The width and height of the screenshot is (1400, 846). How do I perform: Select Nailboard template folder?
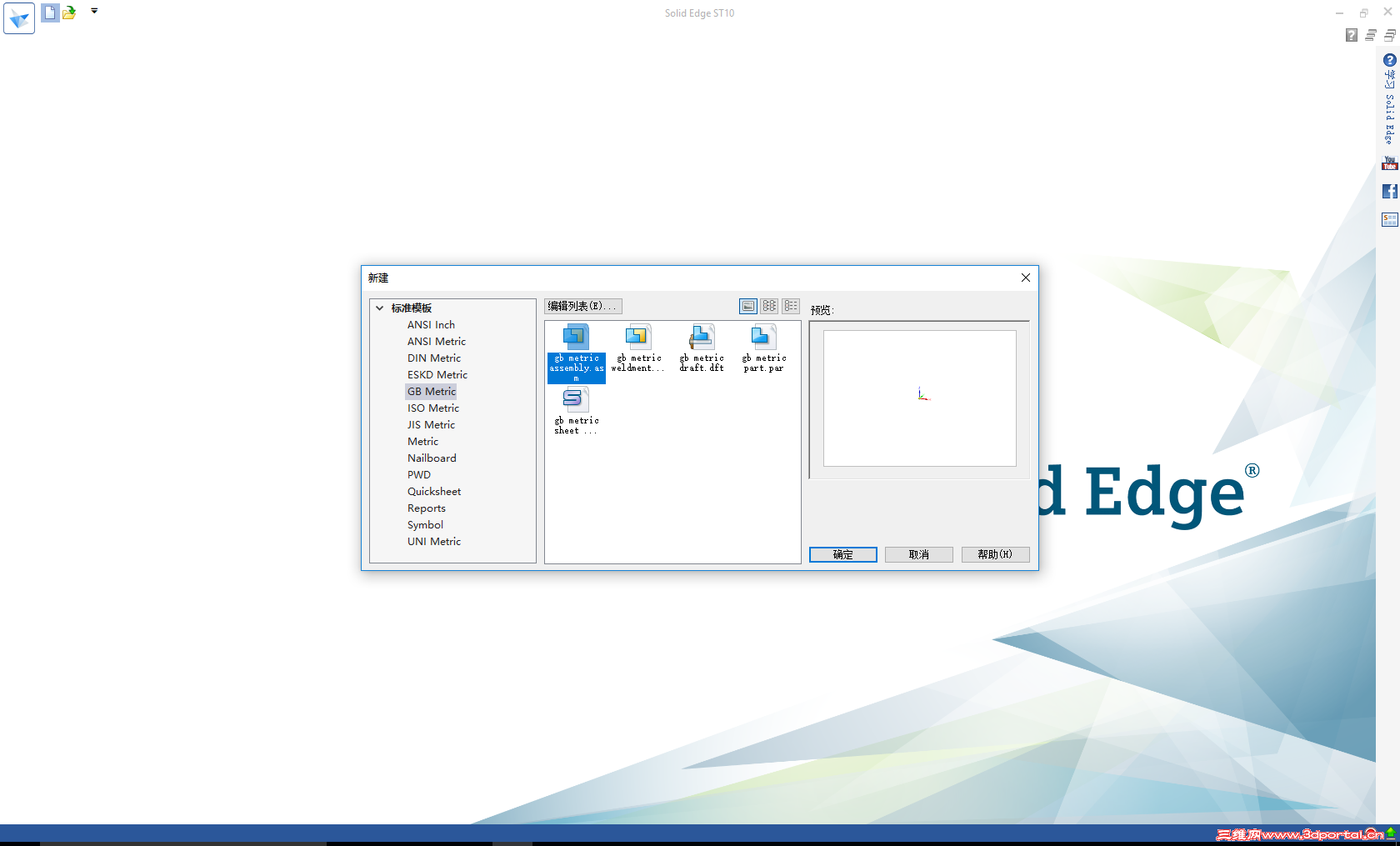[432, 458]
